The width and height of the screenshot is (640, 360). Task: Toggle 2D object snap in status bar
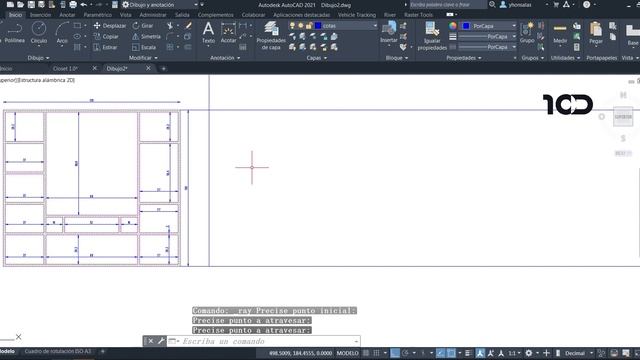tap(451, 353)
